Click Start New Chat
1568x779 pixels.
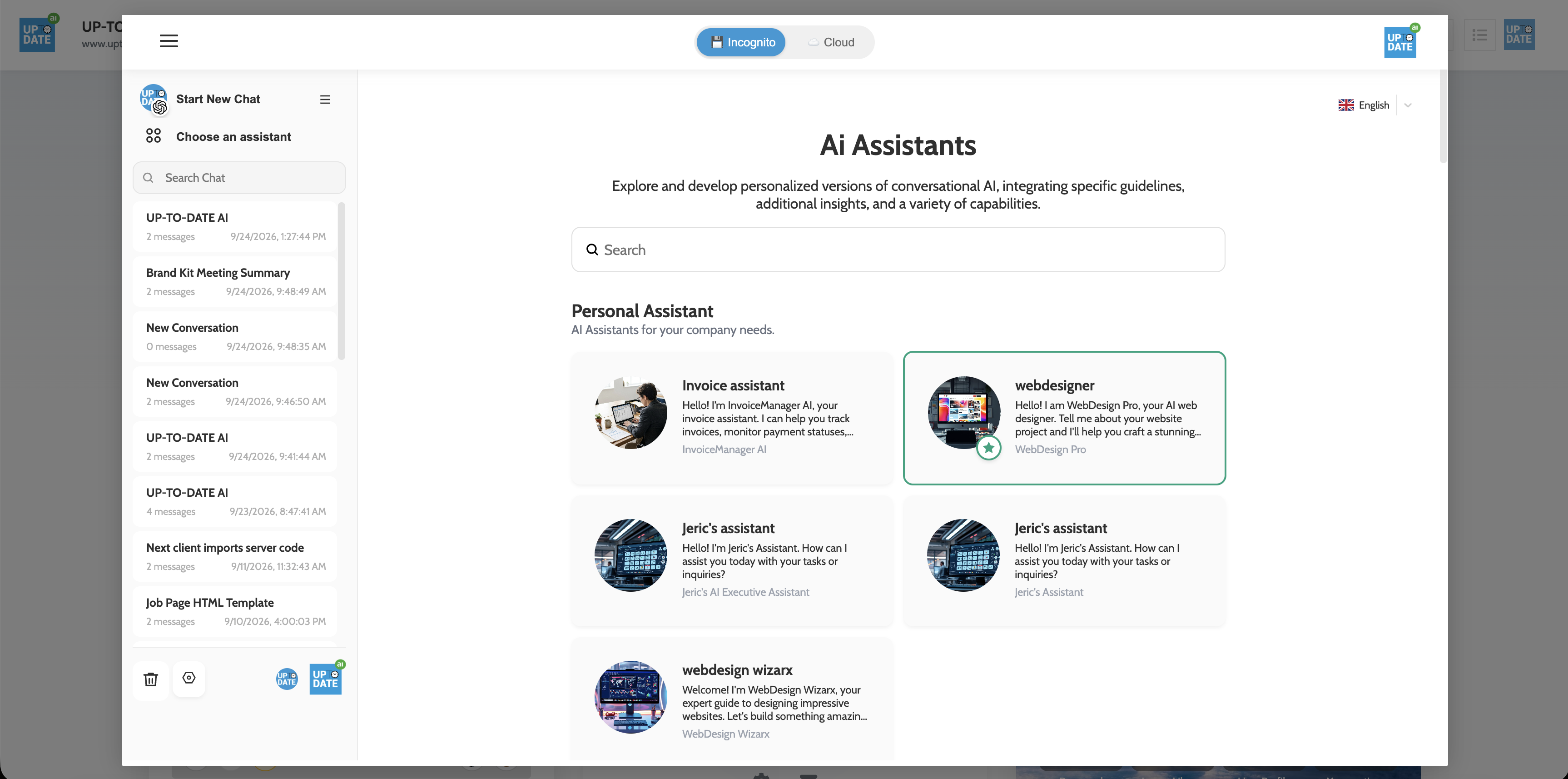pyautogui.click(x=218, y=99)
